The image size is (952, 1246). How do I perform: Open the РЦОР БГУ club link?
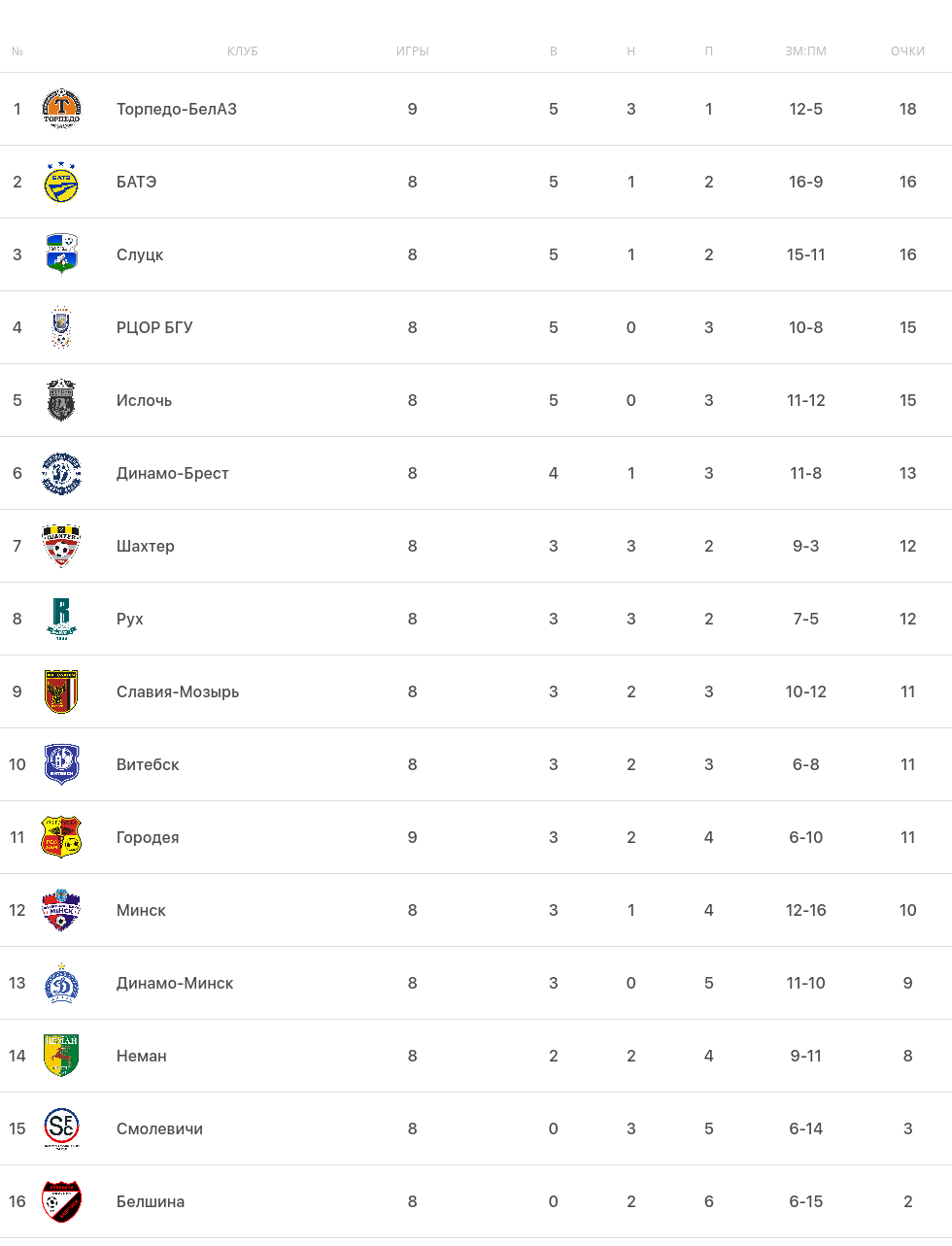click(154, 327)
